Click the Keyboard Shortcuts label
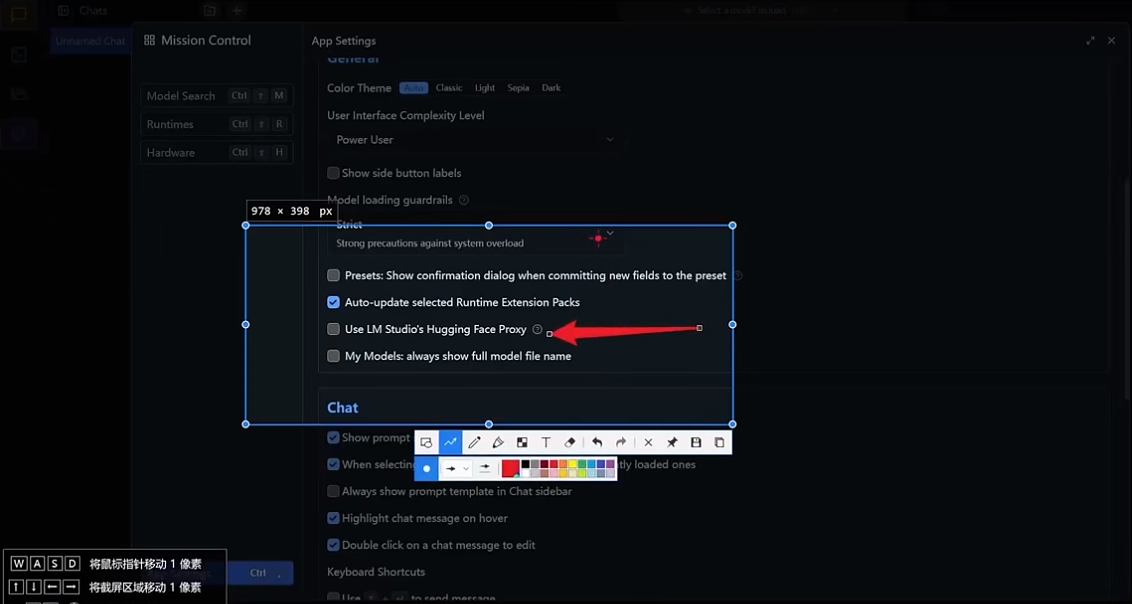The height and width of the screenshot is (604, 1132). pos(376,572)
